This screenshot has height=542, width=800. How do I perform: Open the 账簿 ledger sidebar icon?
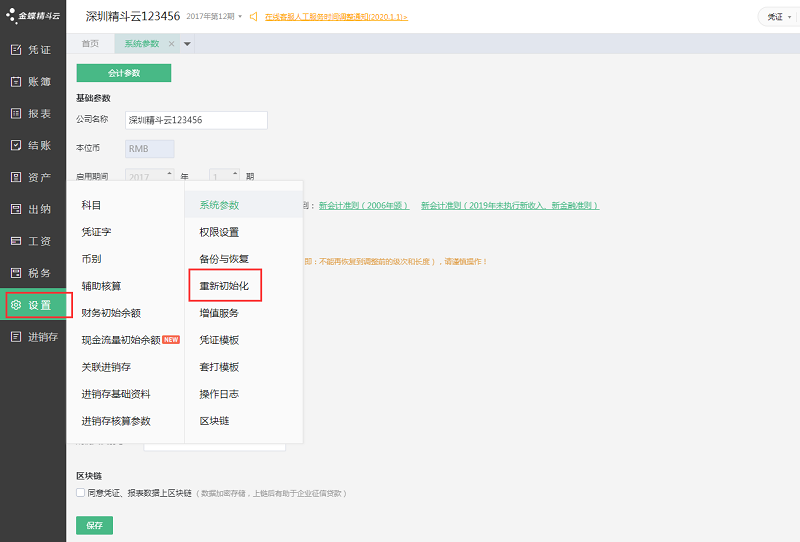coord(16,82)
